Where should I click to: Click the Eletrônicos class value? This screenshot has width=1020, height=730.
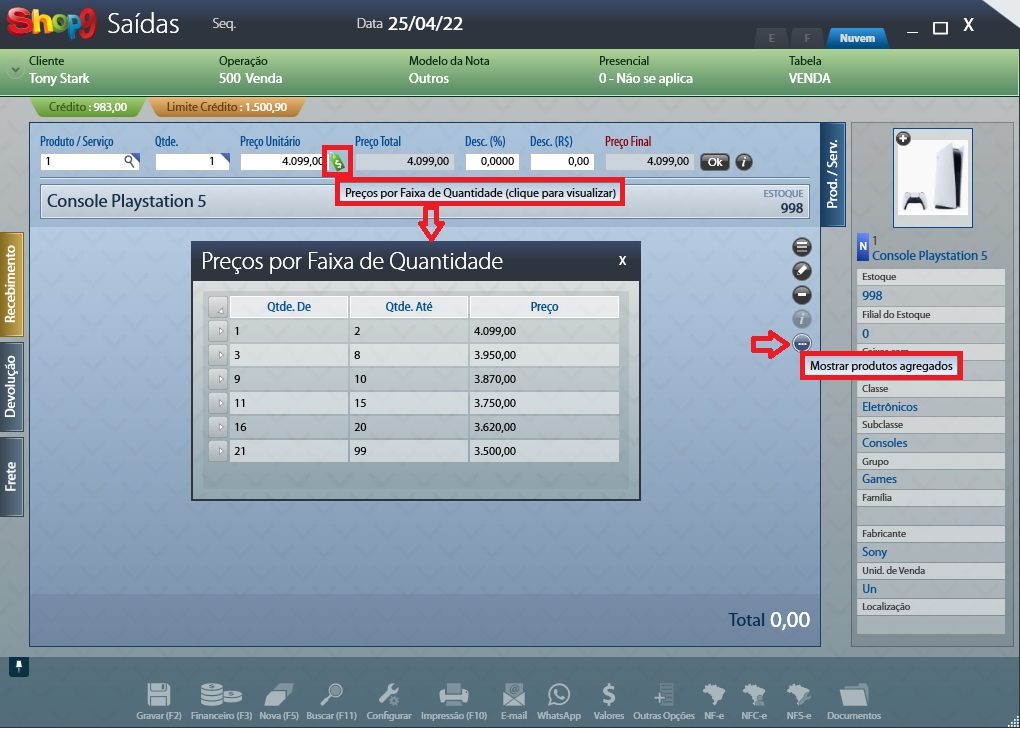pyautogui.click(x=889, y=407)
